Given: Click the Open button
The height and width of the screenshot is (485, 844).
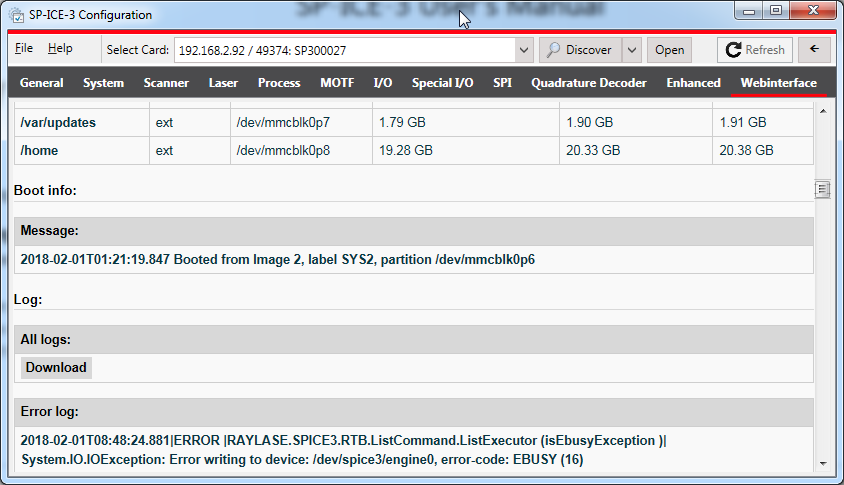Looking at the screenshot, I should (669, 50).
